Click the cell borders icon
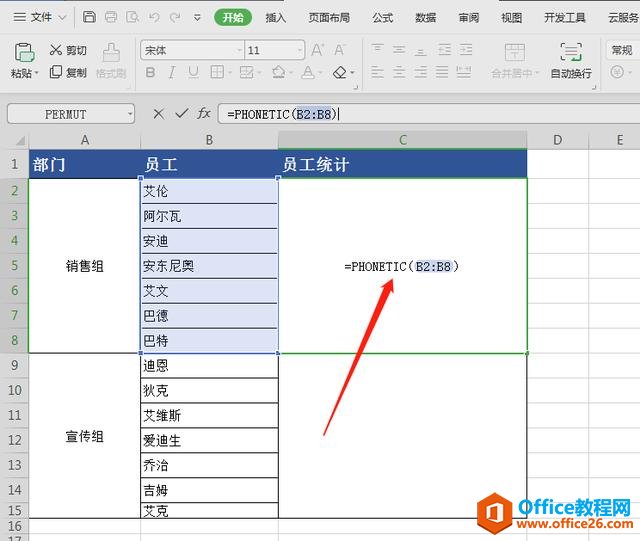This screenshot has width=640, height=541. 217,73
